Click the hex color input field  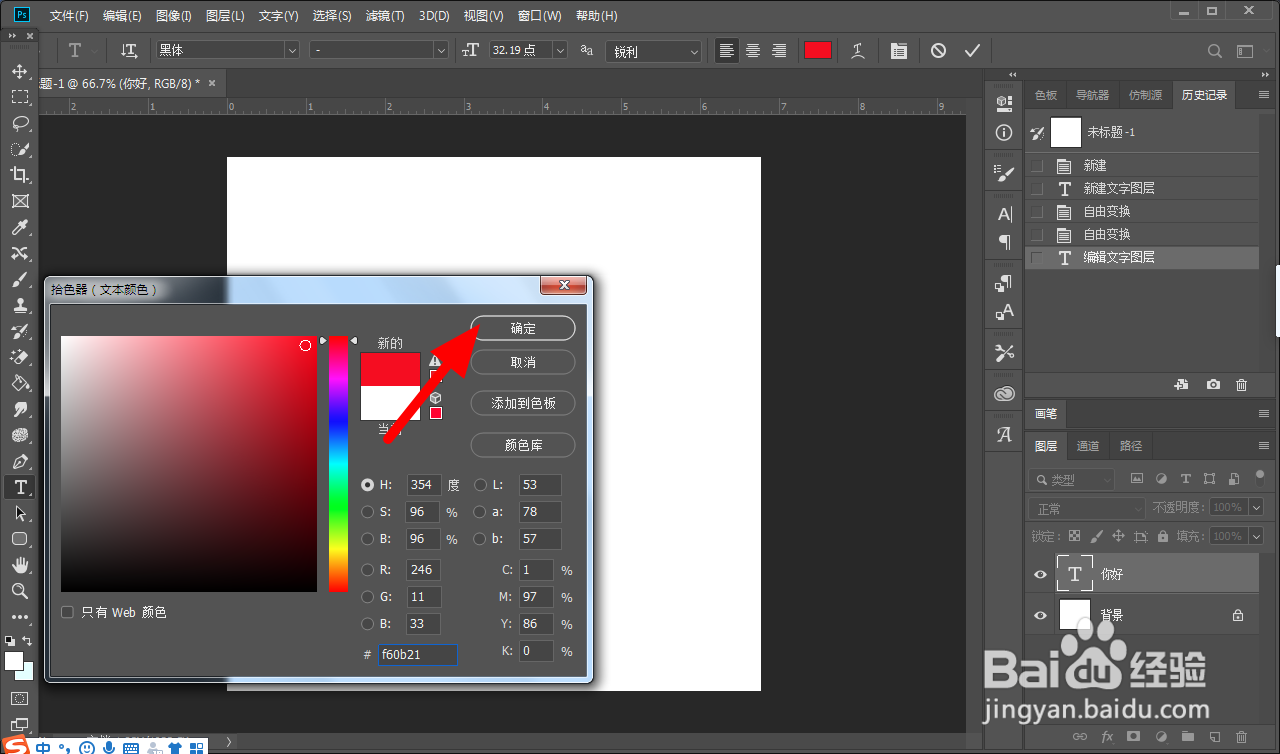417,655
